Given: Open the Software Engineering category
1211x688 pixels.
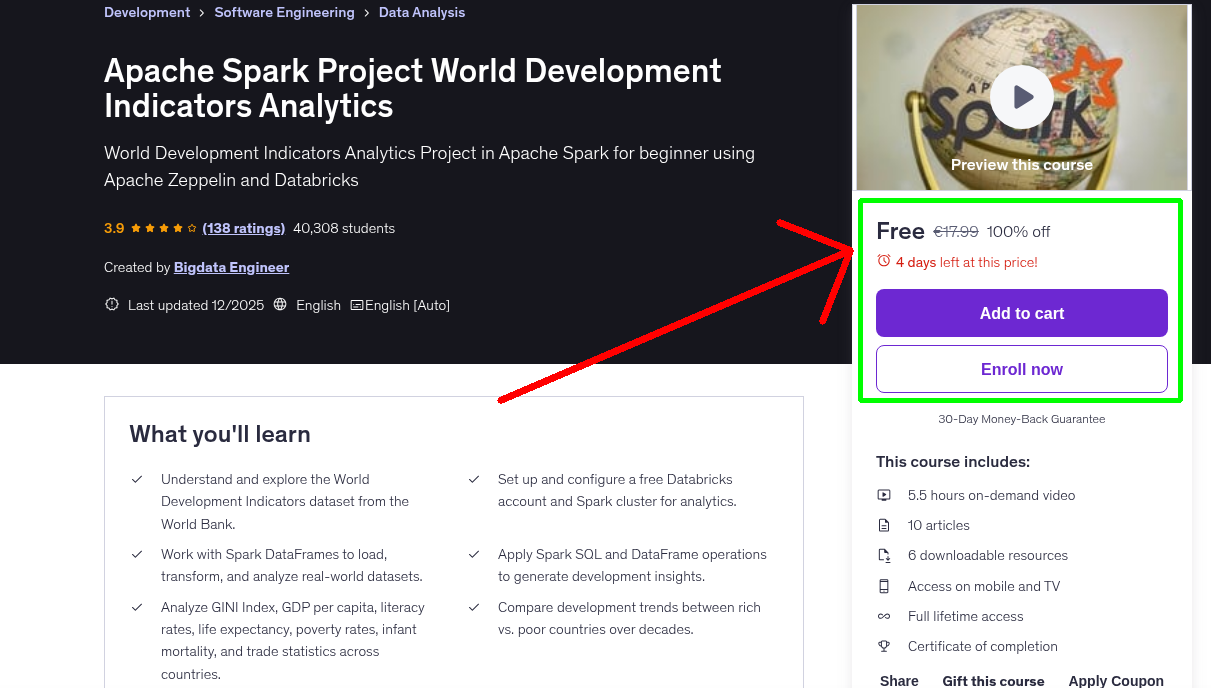Looking at the screenshot, I should click(284, 12).
